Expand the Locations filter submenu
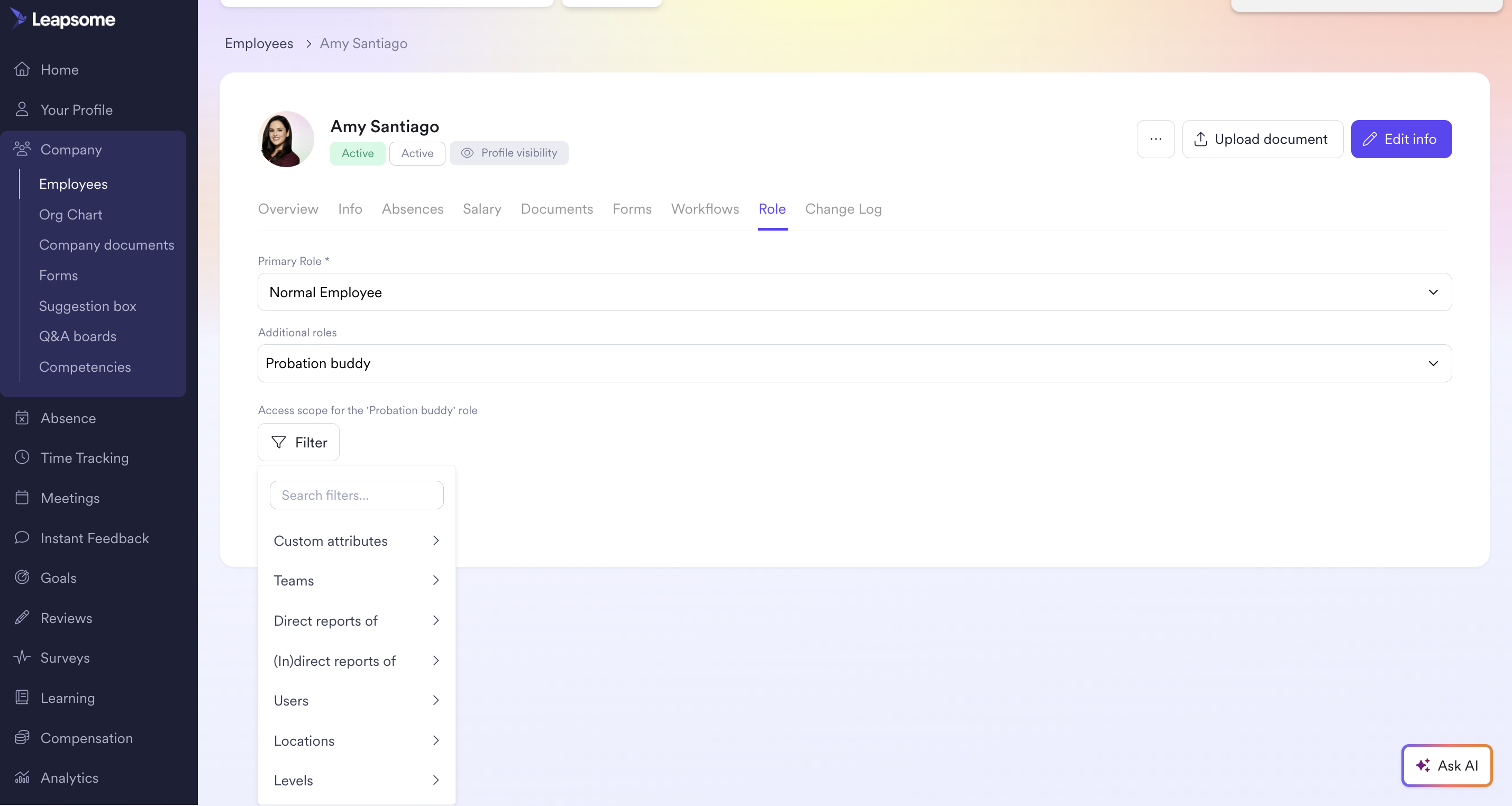Viewport: 1512px width, 806px height. (x=356, y=741)
